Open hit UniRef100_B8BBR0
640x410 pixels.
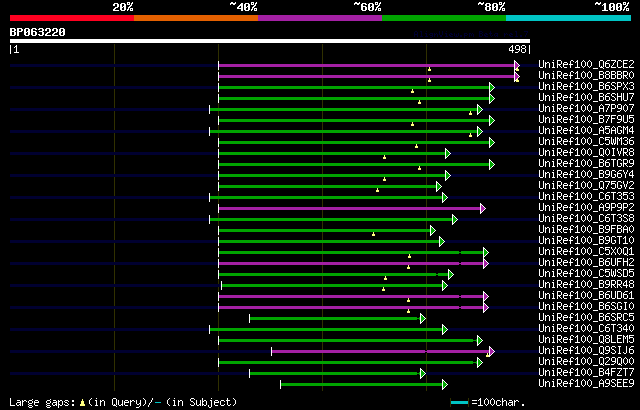[x=586, y=75]
